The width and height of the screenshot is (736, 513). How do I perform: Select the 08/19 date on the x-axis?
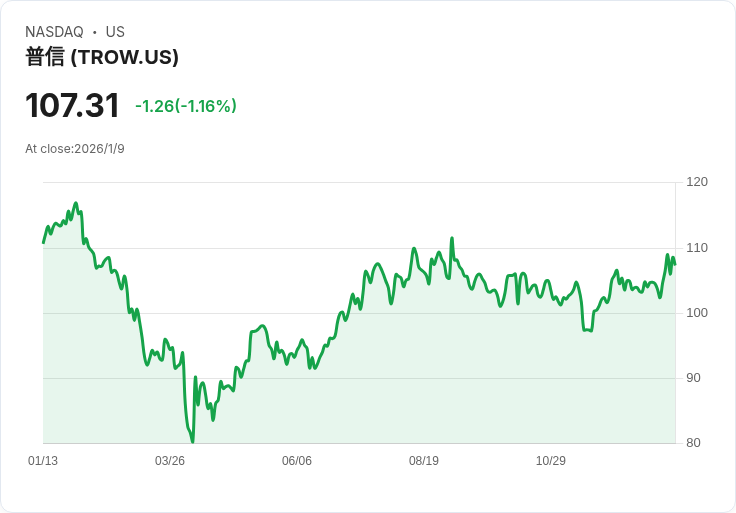424,461
